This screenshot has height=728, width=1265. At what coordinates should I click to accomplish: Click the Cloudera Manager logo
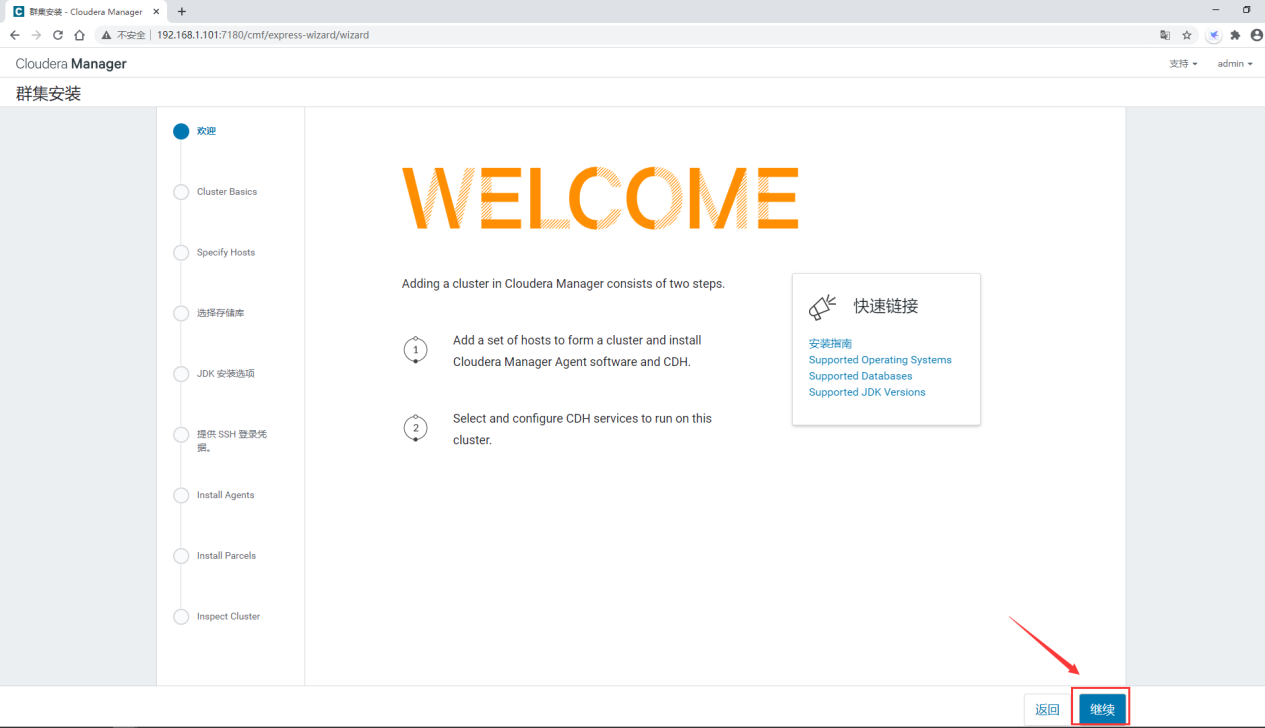pyautogui.click(x=71, y=63)
